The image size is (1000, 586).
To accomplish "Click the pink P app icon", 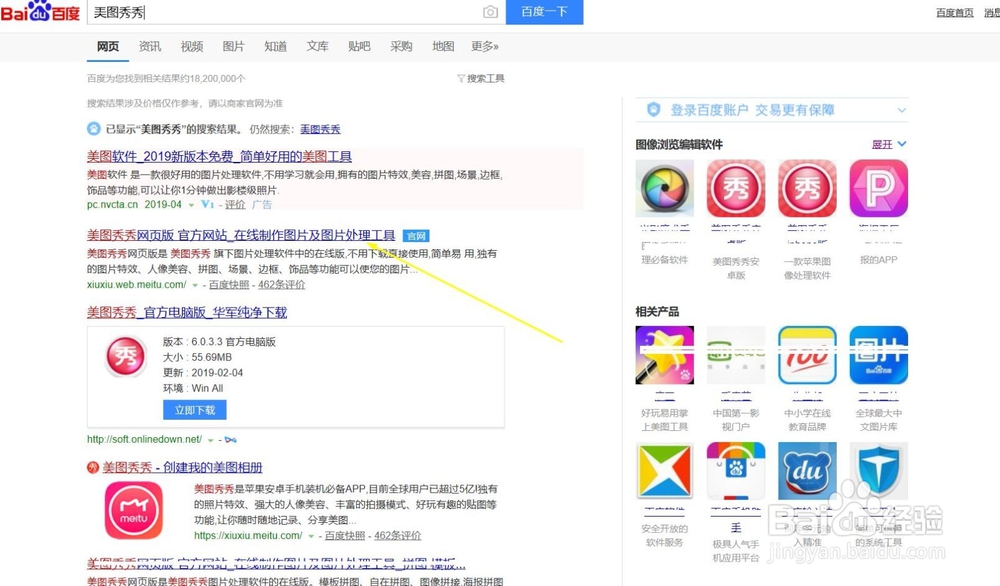I will 878,188.
